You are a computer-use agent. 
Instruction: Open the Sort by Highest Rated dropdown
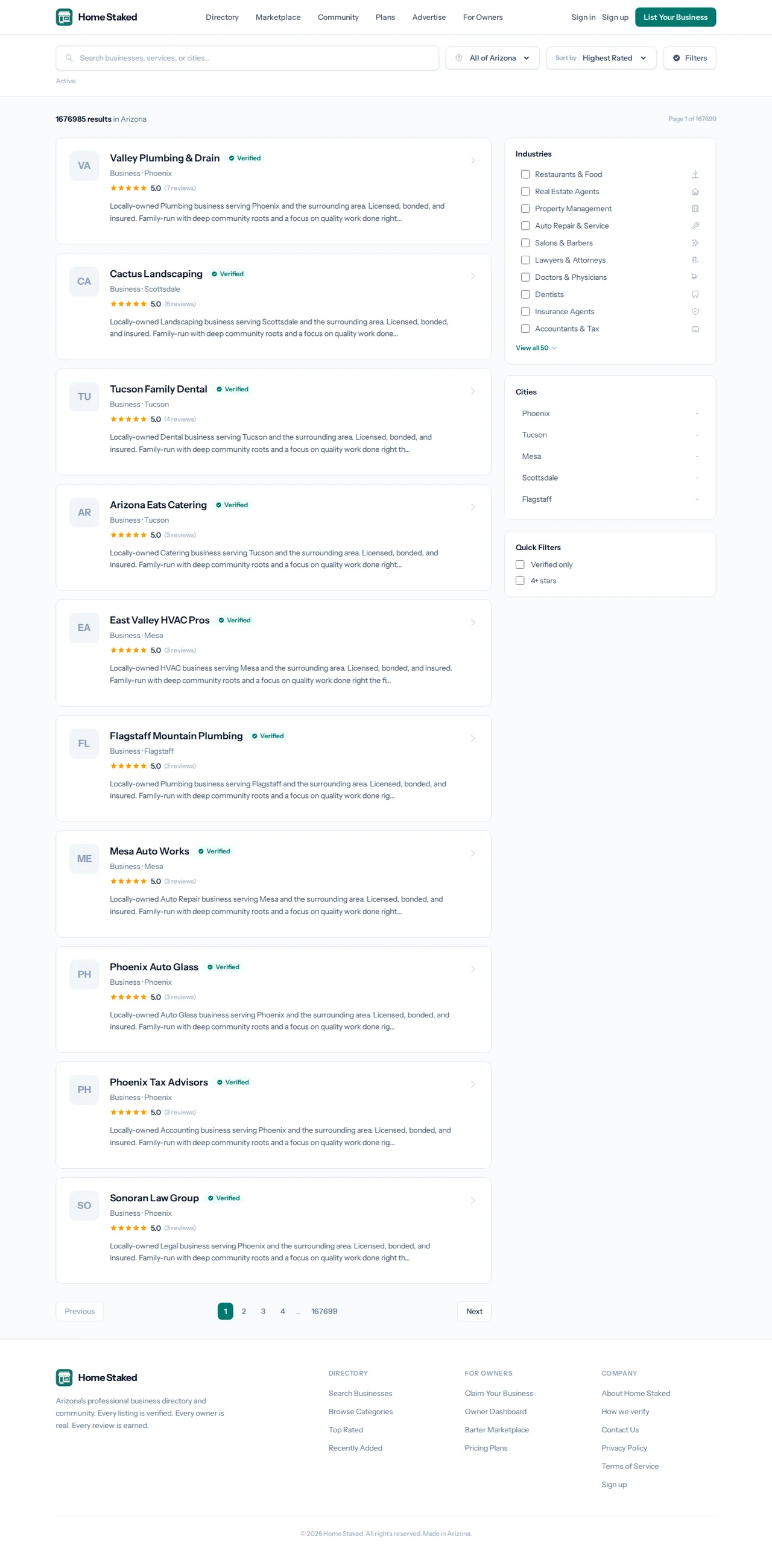point(601,58)
